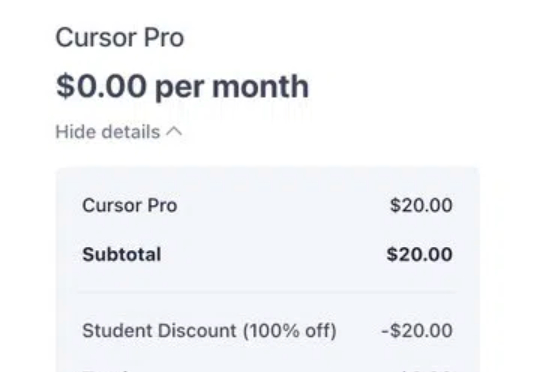Click the word 'Pro' in the top heading
This screenshot has width=540, height=372.
pyautogui.click(x=164, y=38)
